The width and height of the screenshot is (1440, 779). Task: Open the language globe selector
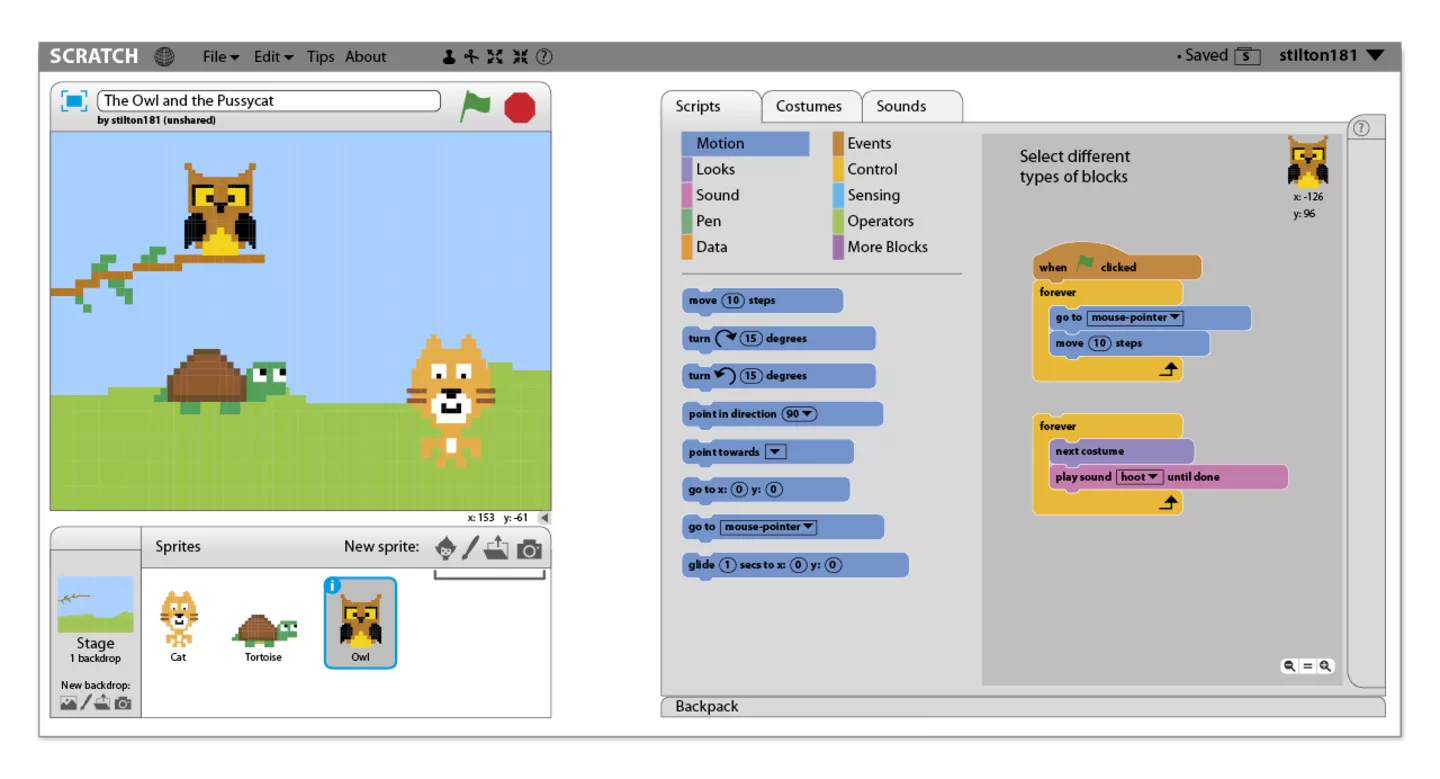coord(163,56)
